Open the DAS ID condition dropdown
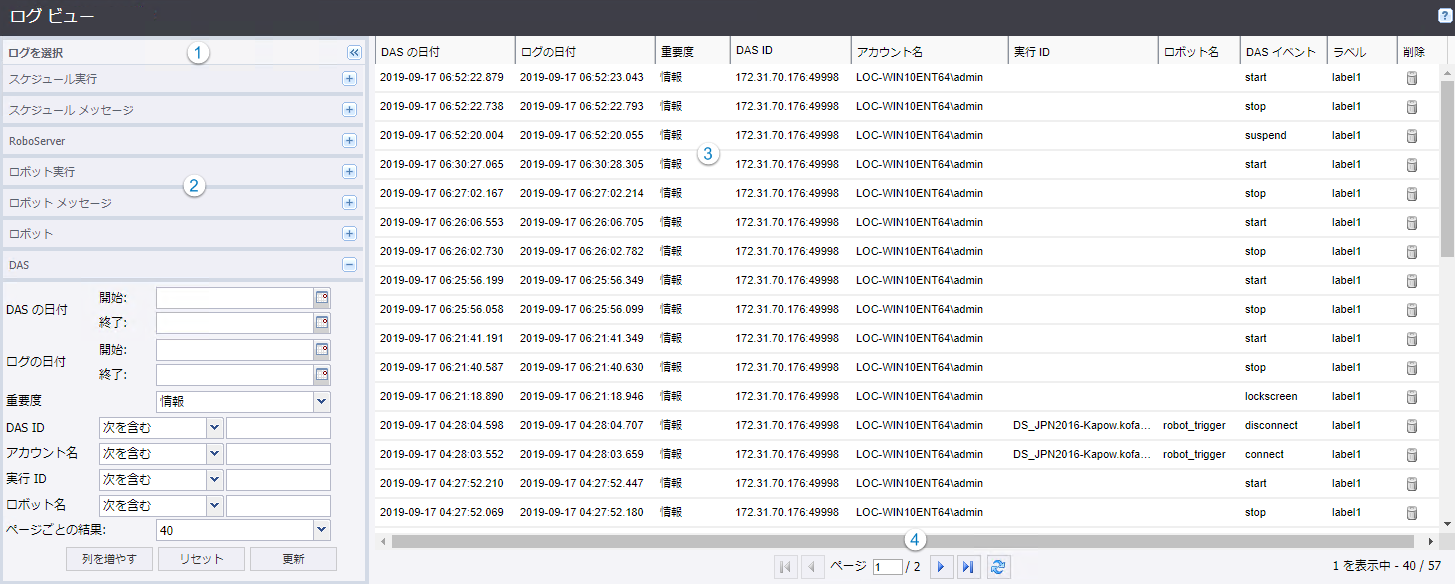1455x584 pixels. [214, 428]
